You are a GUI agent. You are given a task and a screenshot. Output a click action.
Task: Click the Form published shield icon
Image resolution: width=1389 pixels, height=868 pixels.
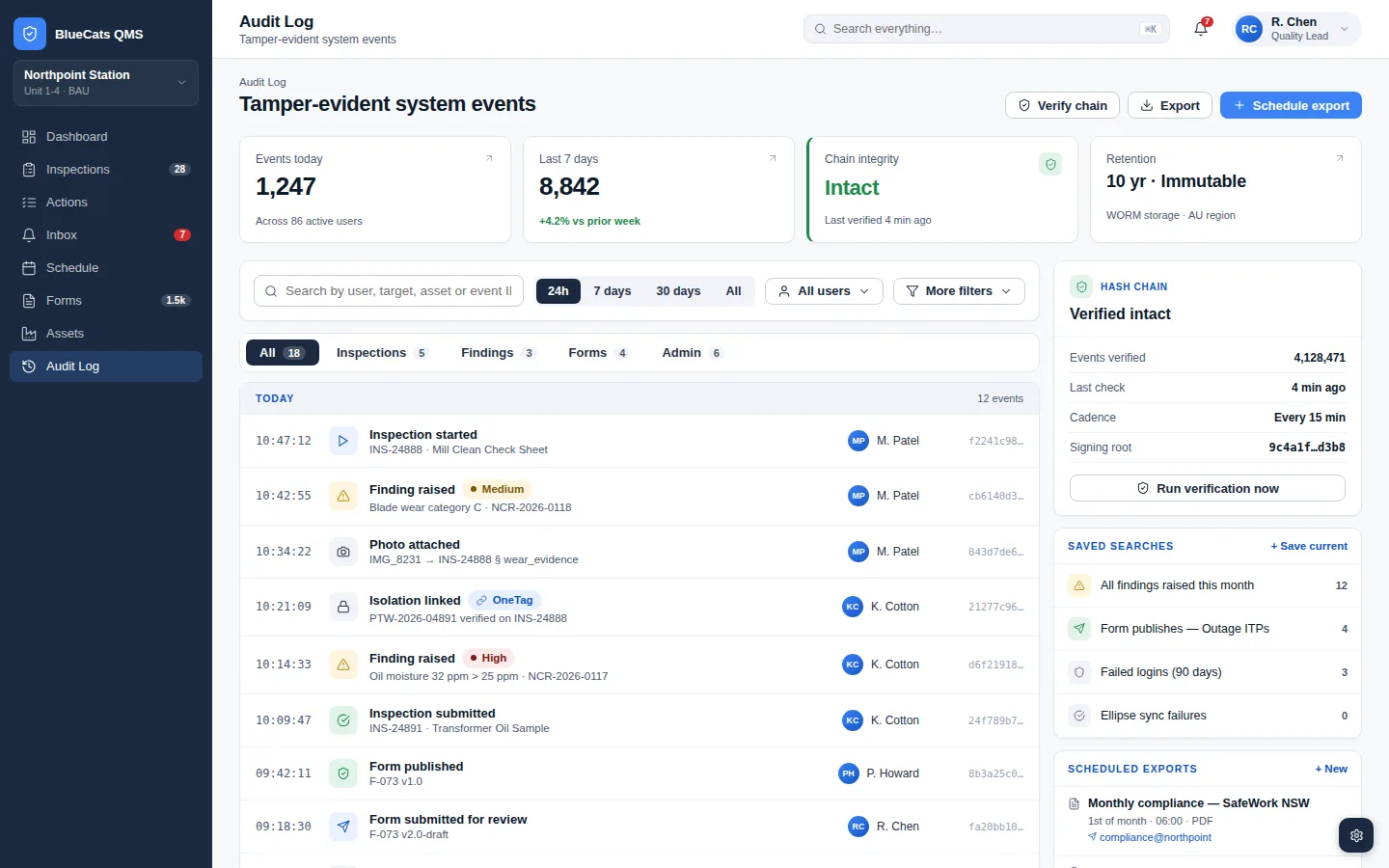point(342,773)
